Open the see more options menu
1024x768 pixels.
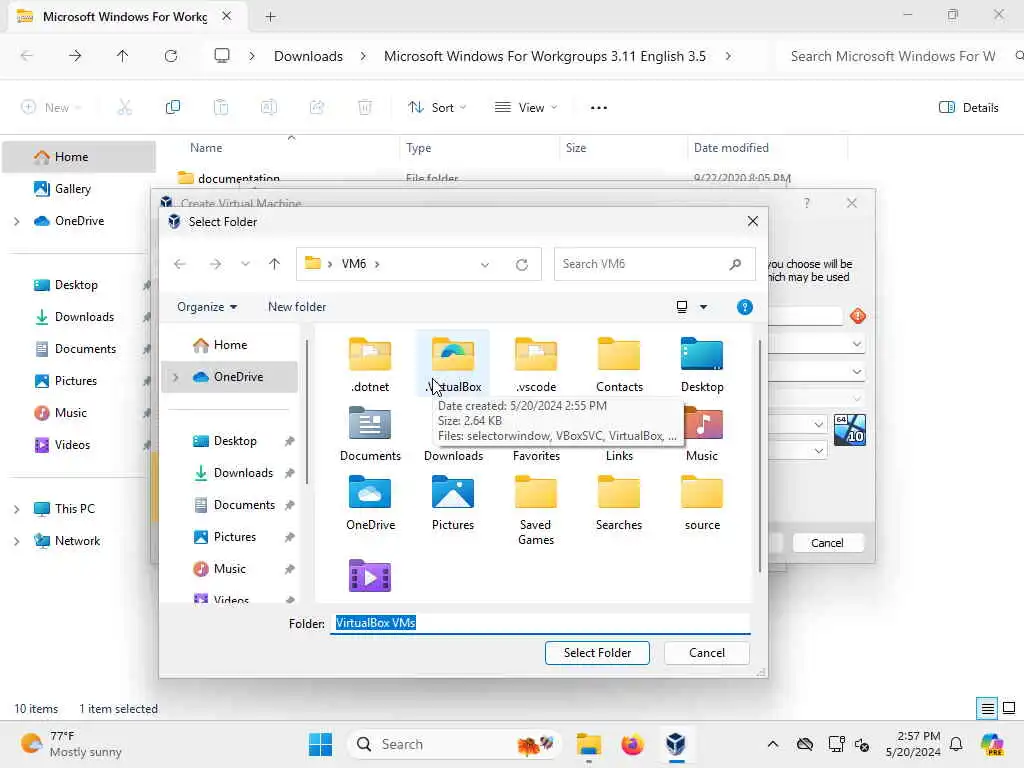click(x=599, y=107)
